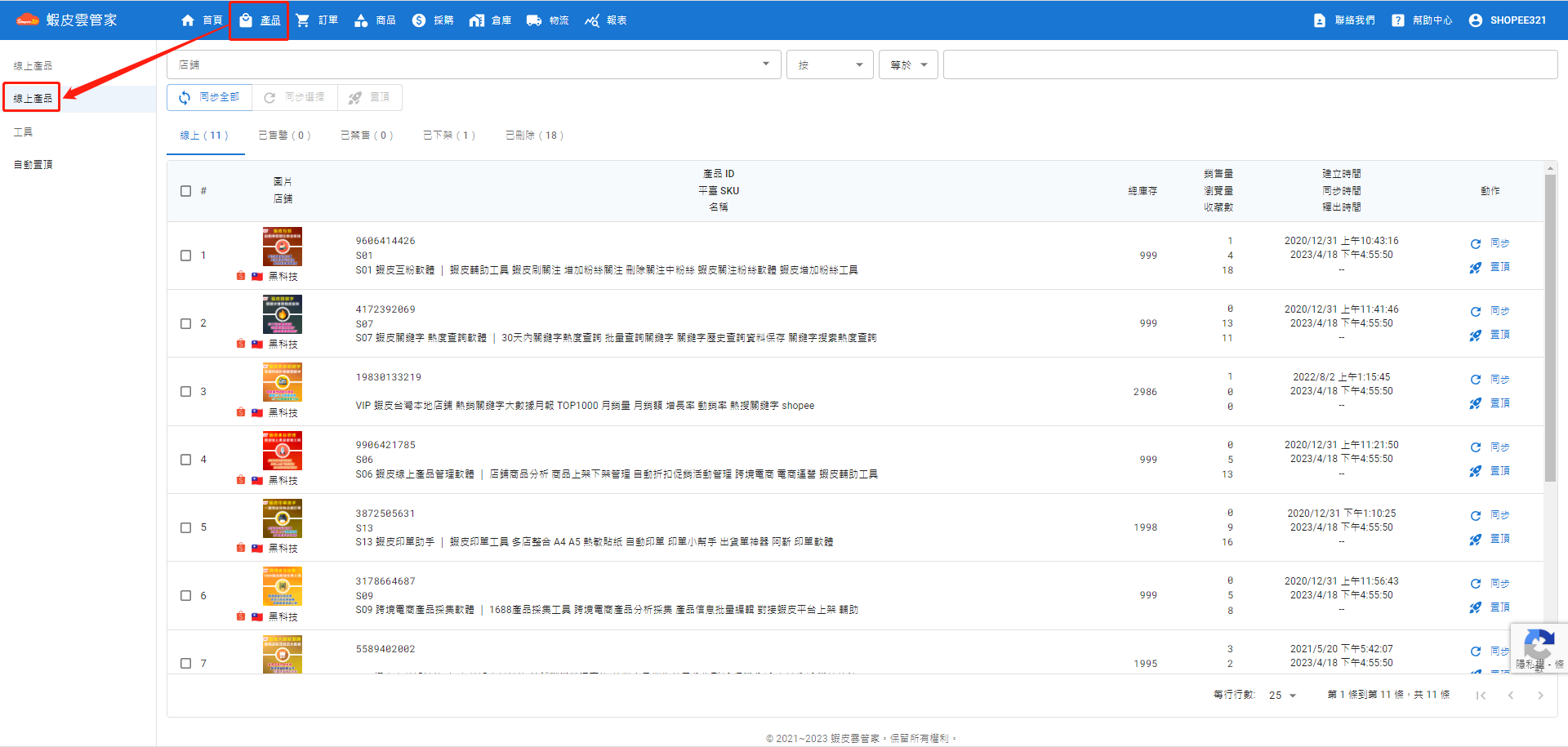Select 工具 in the sidebar
The image size is (1568, 747).
pos(23,132)
